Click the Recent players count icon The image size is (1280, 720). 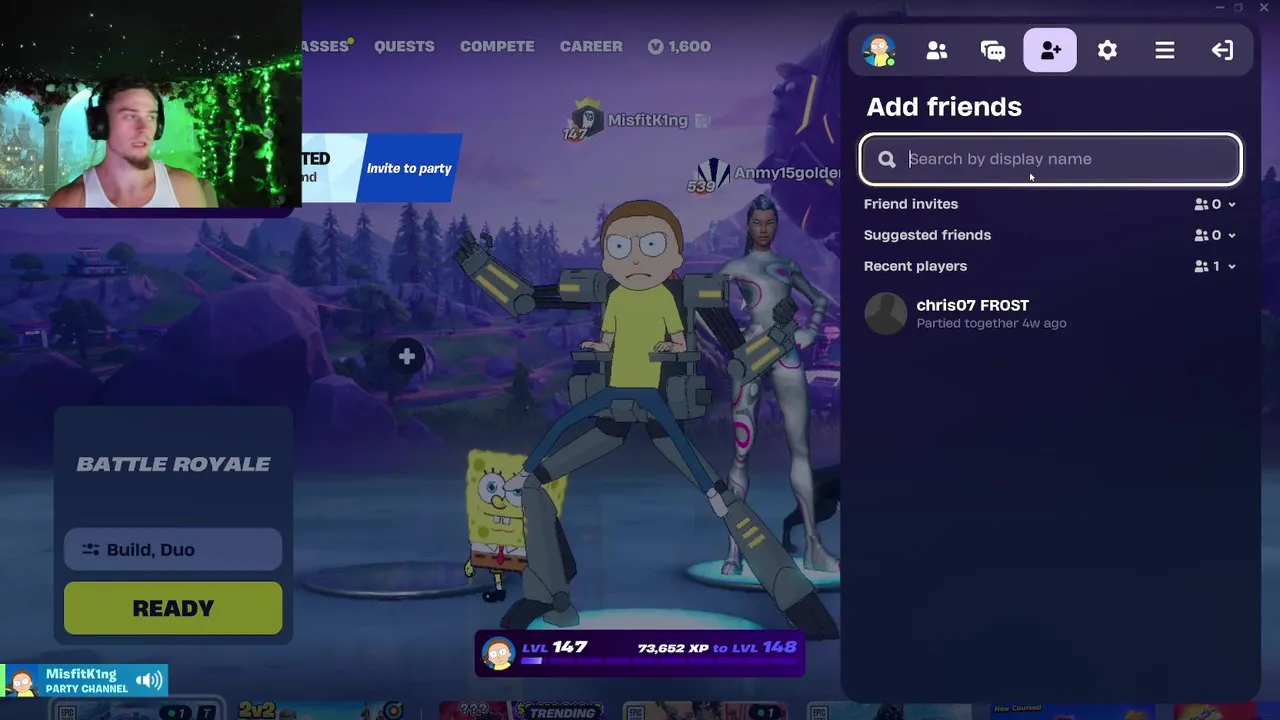[x=1201, y=266]
